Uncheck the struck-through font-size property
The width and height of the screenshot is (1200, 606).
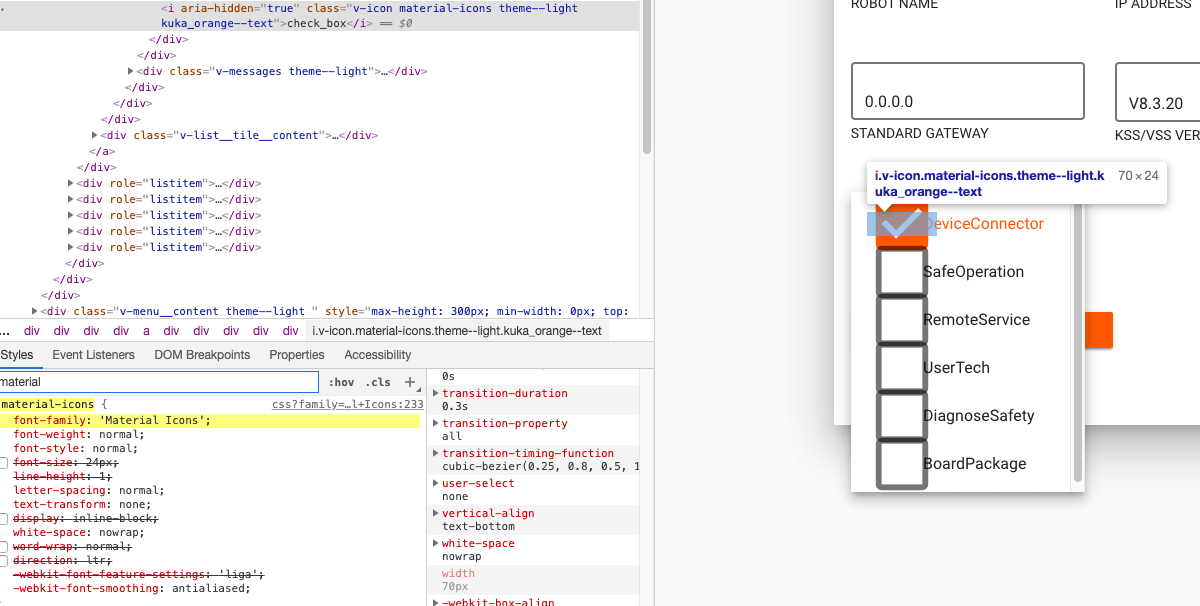pyautogui.click(x=4, y=462)
